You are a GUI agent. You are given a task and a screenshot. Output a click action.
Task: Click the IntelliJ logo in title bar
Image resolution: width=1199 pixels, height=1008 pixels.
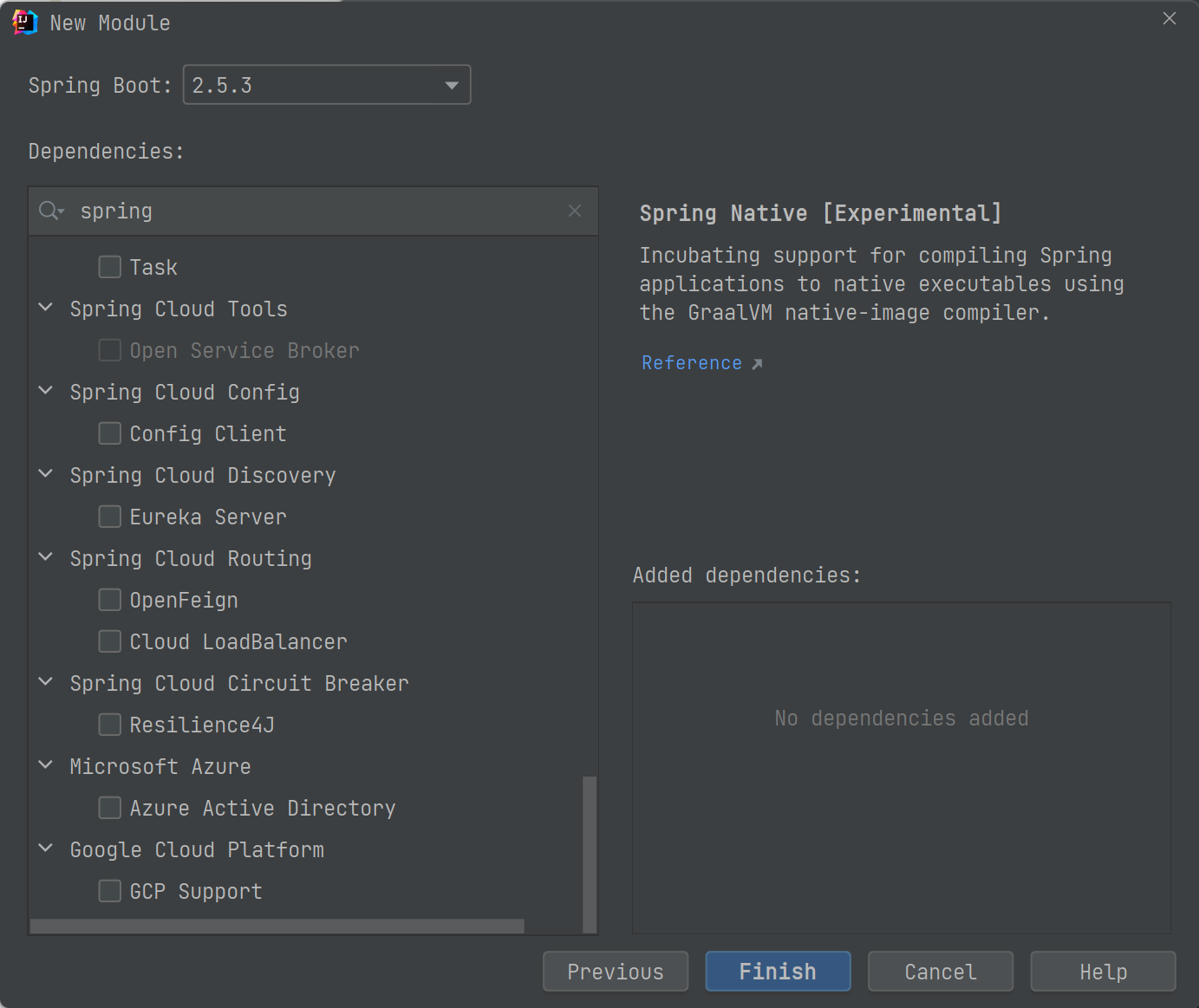click(25, 23)
